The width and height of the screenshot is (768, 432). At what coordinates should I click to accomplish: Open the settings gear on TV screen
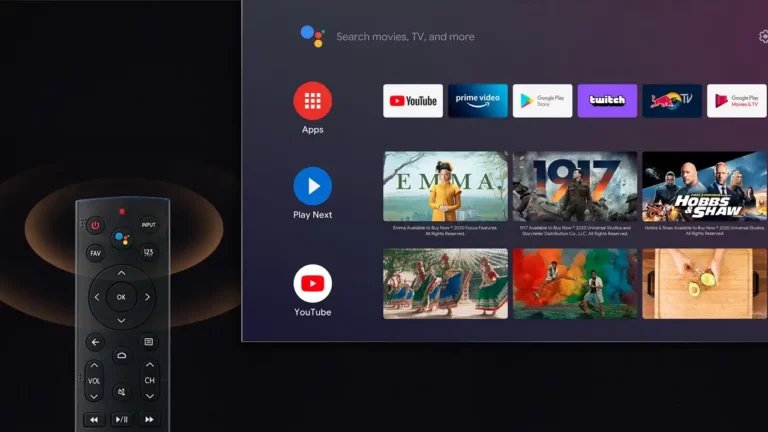(763, 36)
